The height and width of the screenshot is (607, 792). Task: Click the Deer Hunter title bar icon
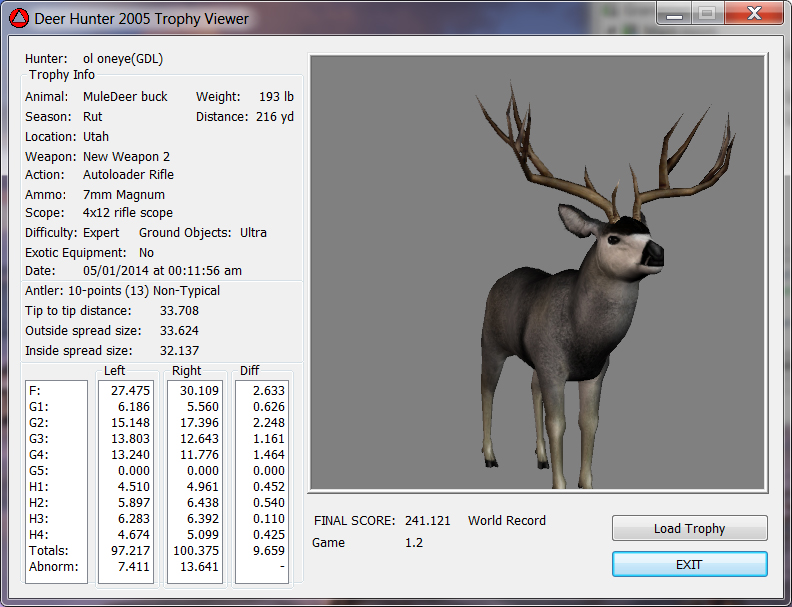(x=19, y=18)
